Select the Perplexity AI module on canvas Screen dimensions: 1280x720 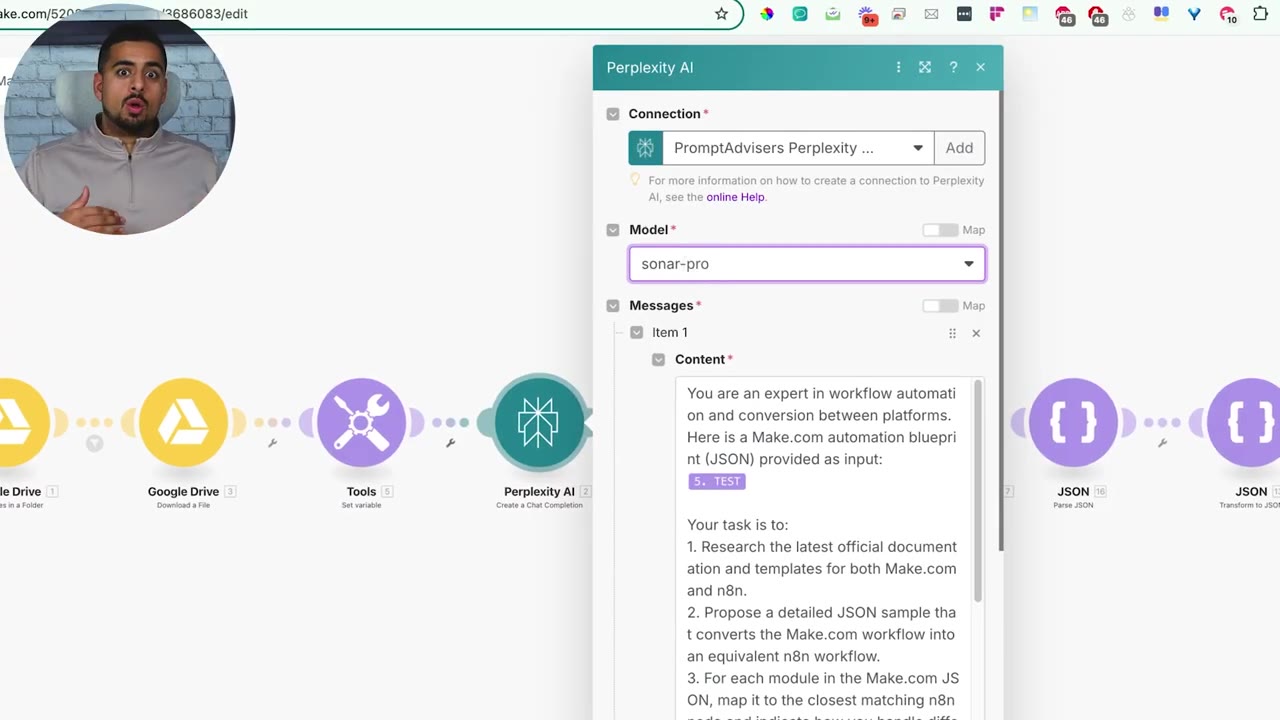click(539, 423)
